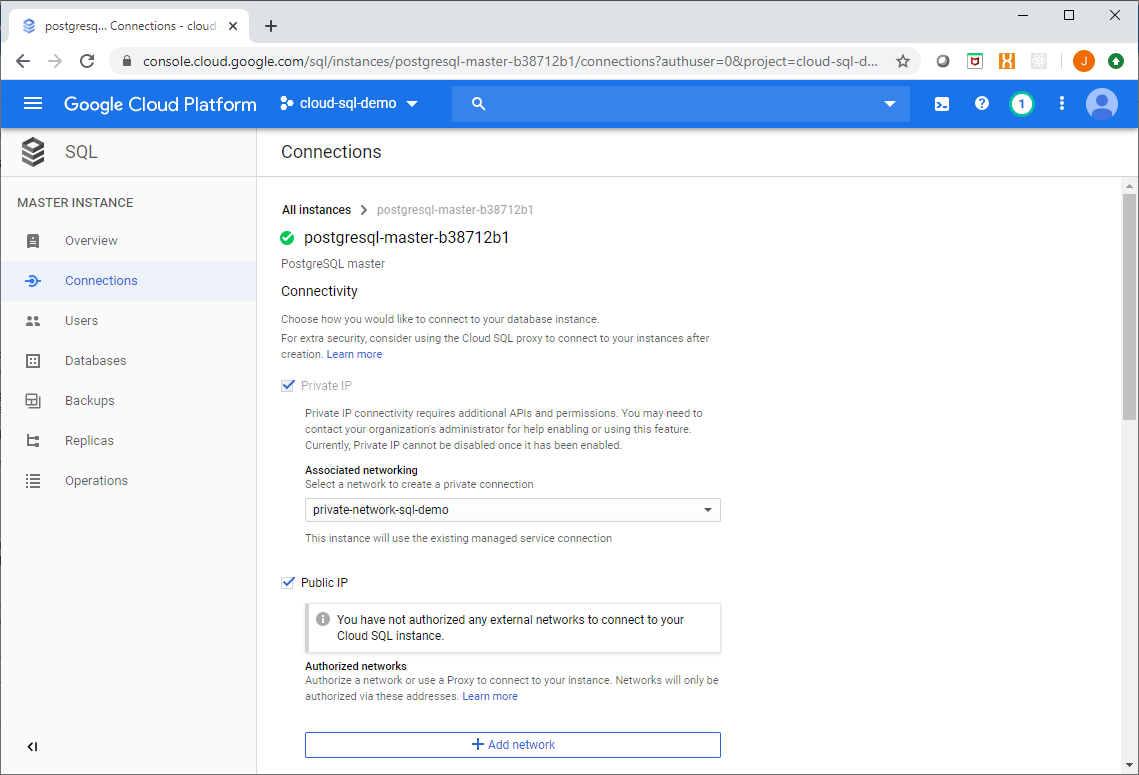Screen dimensions: 1139x775
Task: Reload the page
Action: tap(87, 61)
